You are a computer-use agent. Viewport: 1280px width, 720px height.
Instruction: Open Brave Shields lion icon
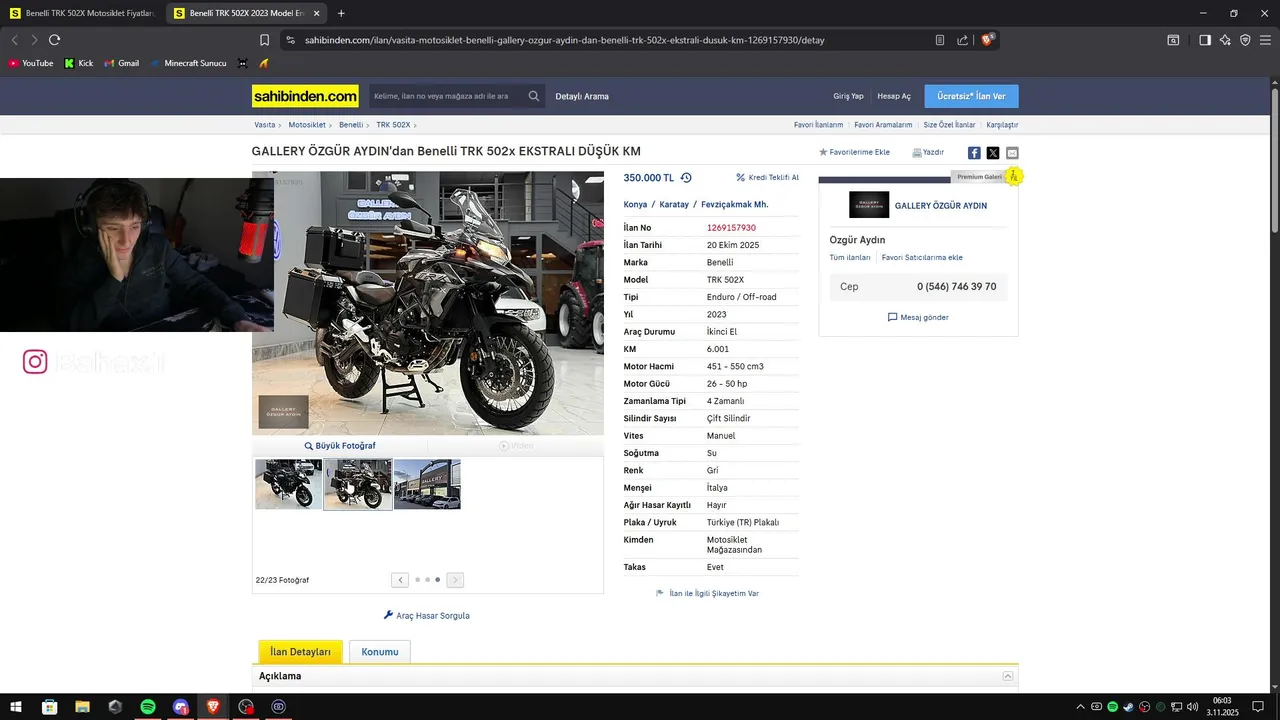click(987, 40)
